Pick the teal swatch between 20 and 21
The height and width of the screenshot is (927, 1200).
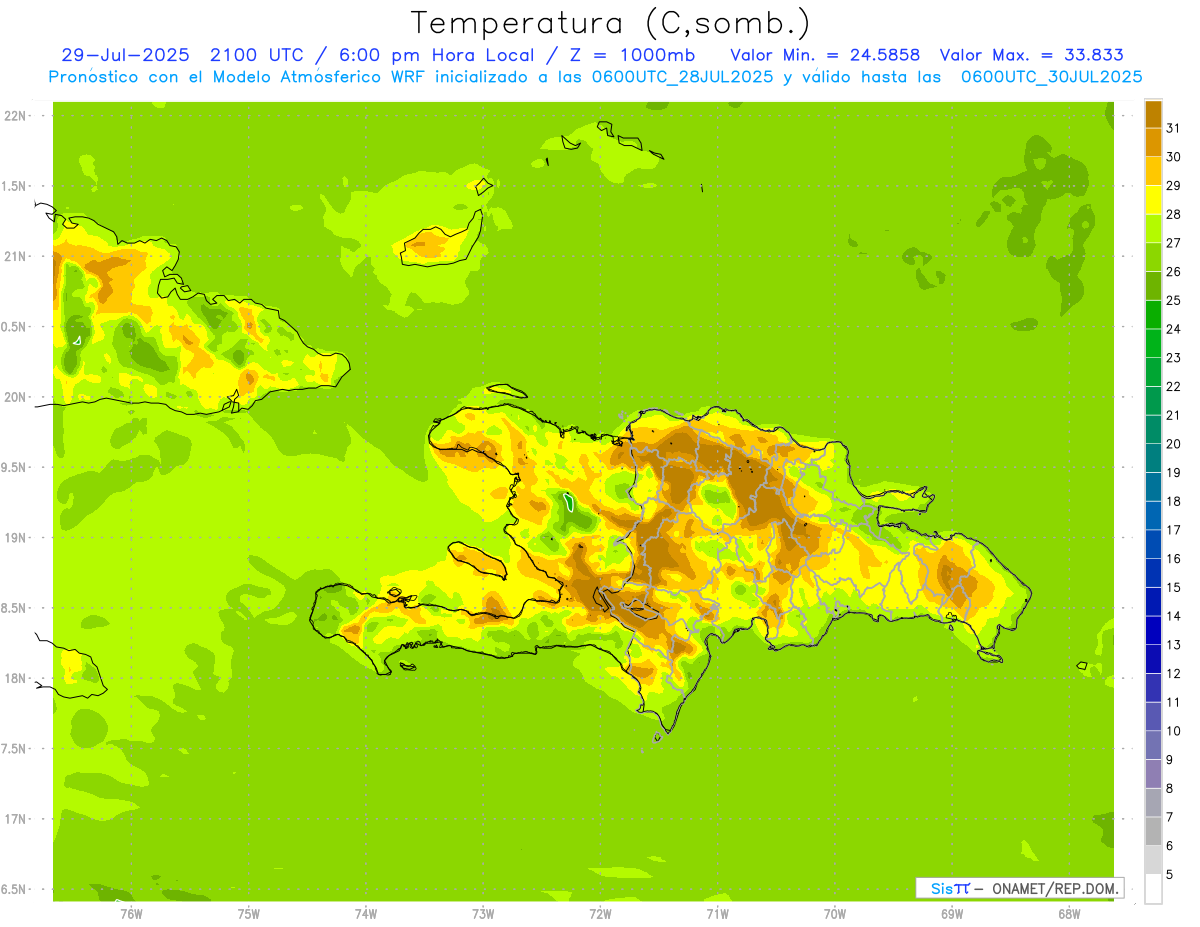pyautogui.click(x=1154, y=429)
